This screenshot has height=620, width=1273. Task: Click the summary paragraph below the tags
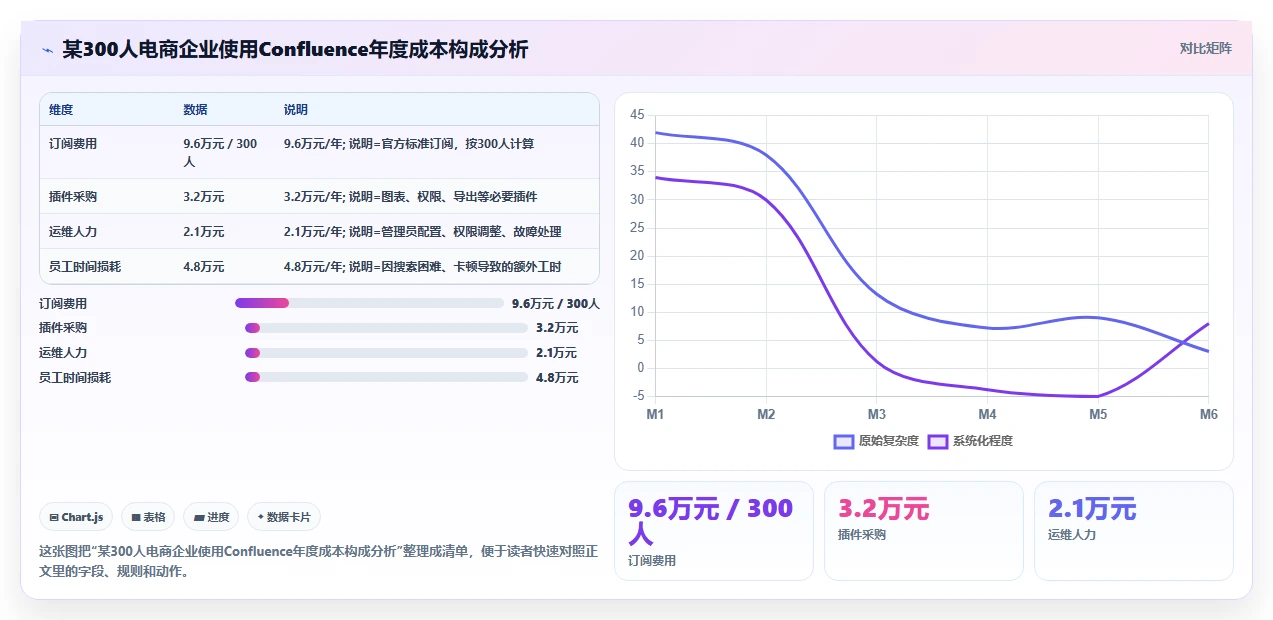(318, 561)
